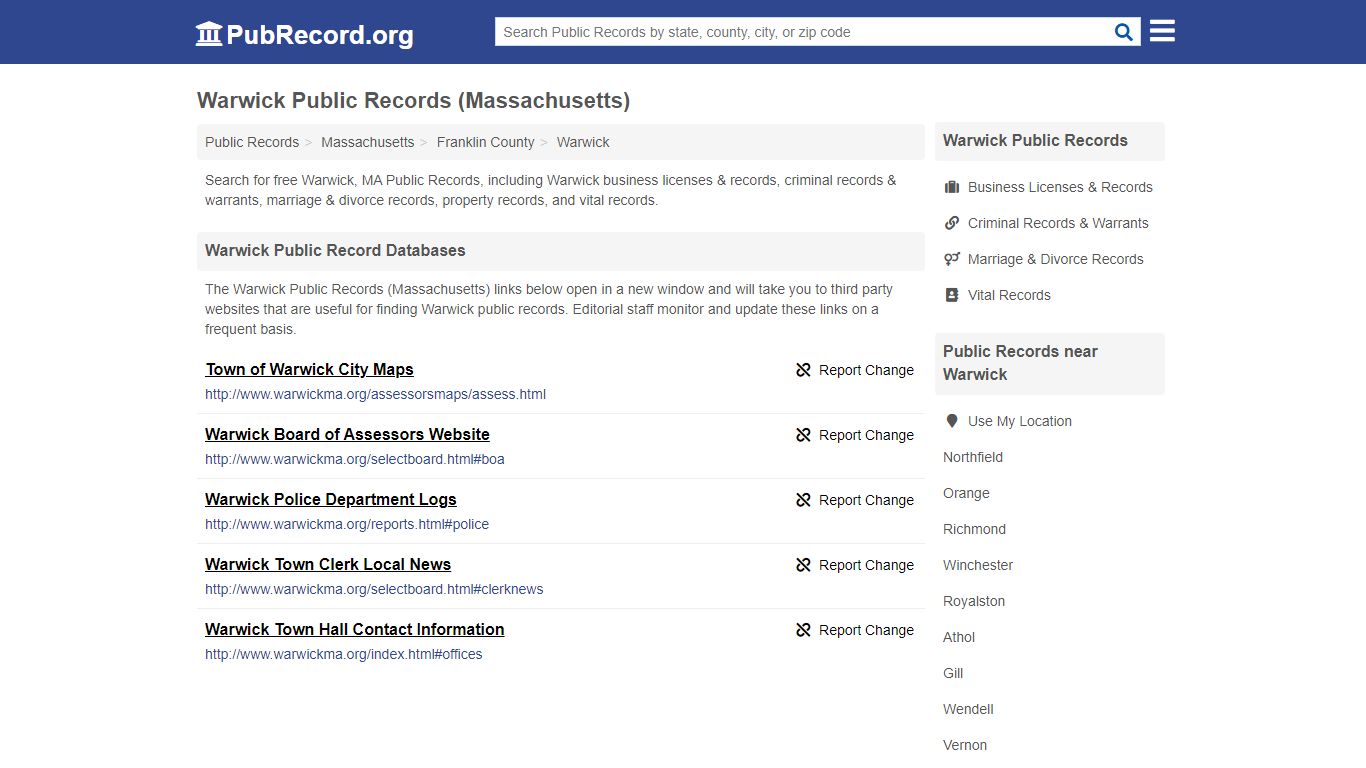Open Warwick Town Clerk Local News link

tap(328, 564)
